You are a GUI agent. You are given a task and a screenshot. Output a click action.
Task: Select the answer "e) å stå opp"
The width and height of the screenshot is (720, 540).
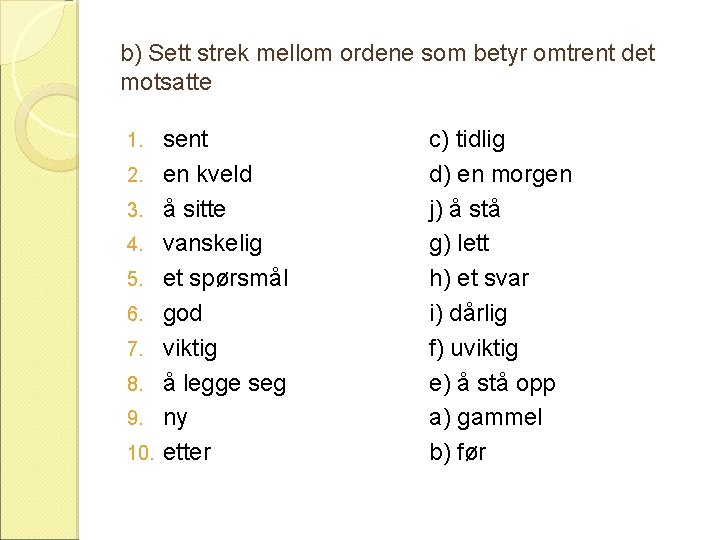click(492, 383)
